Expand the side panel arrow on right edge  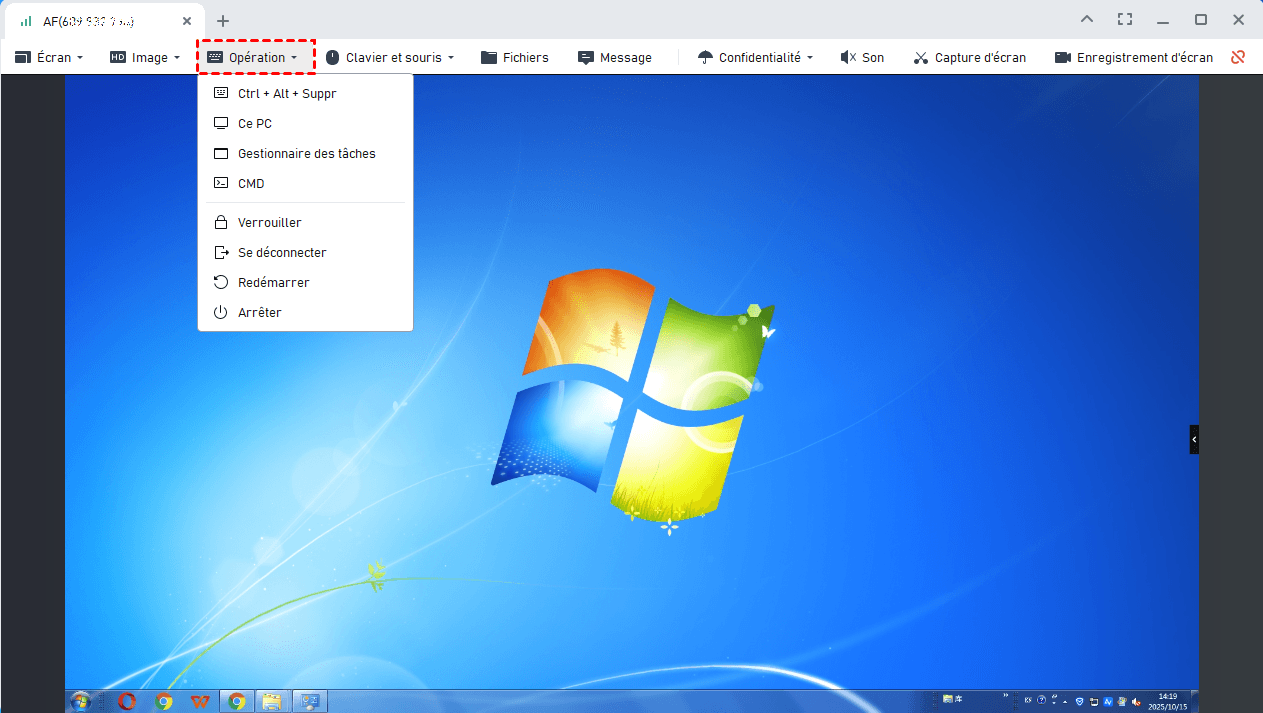point(1193,439)
